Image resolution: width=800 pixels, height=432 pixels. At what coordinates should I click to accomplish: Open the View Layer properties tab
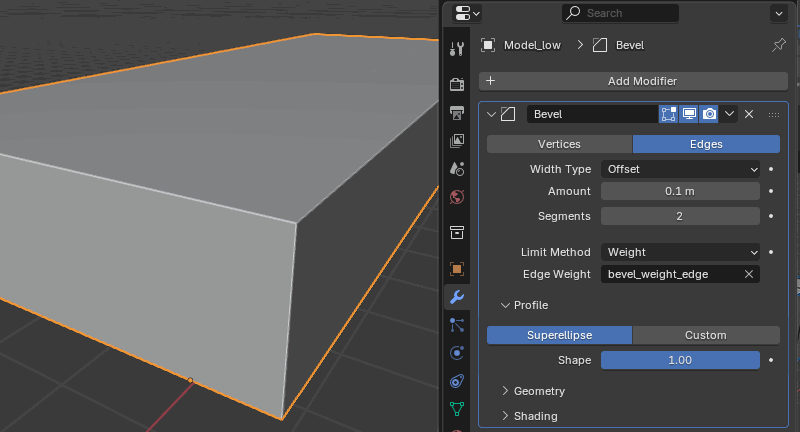pos(457,141)
